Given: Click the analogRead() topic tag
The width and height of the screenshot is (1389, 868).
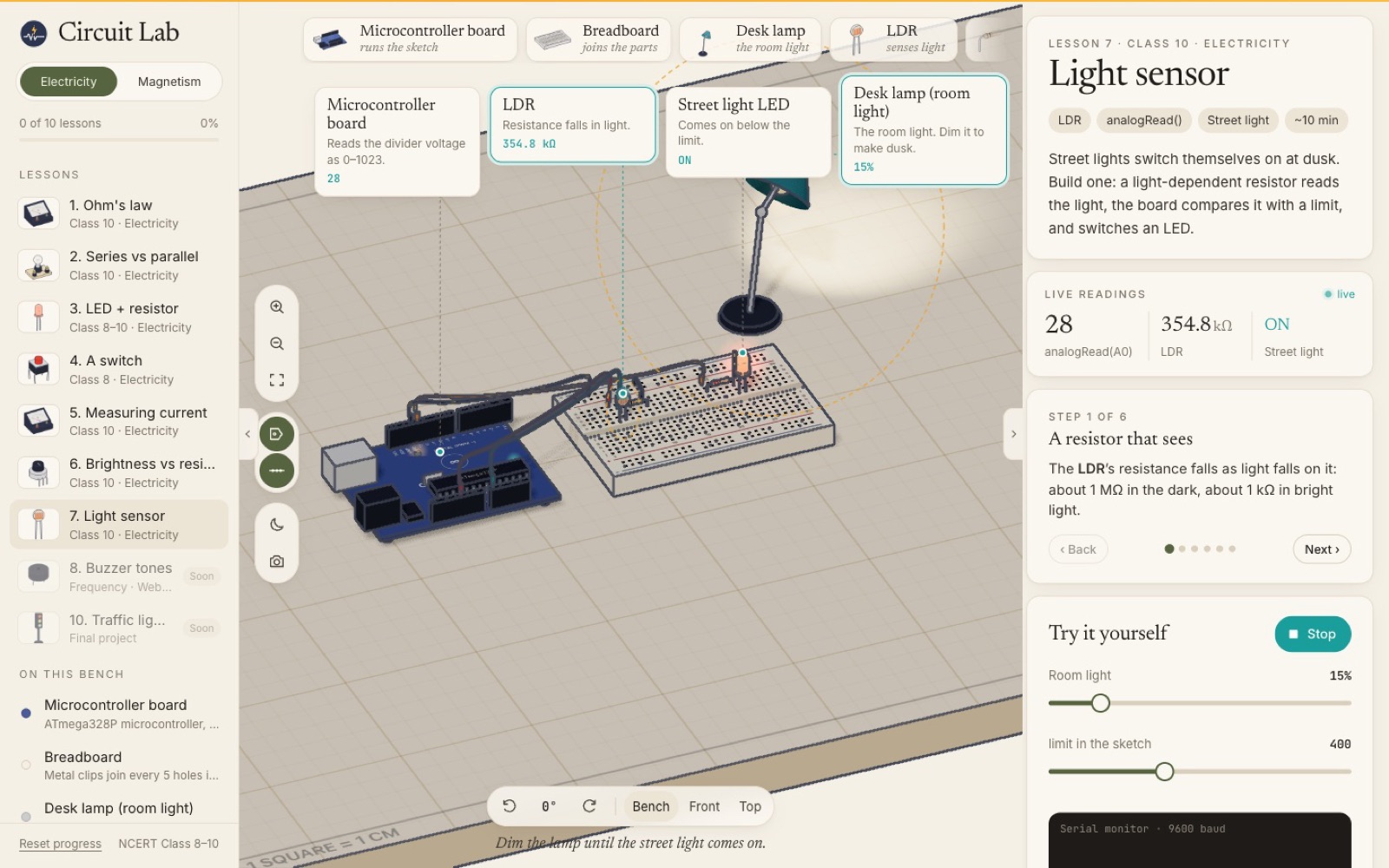Looking at the screenshot, I should click(x=1143, y=120).
